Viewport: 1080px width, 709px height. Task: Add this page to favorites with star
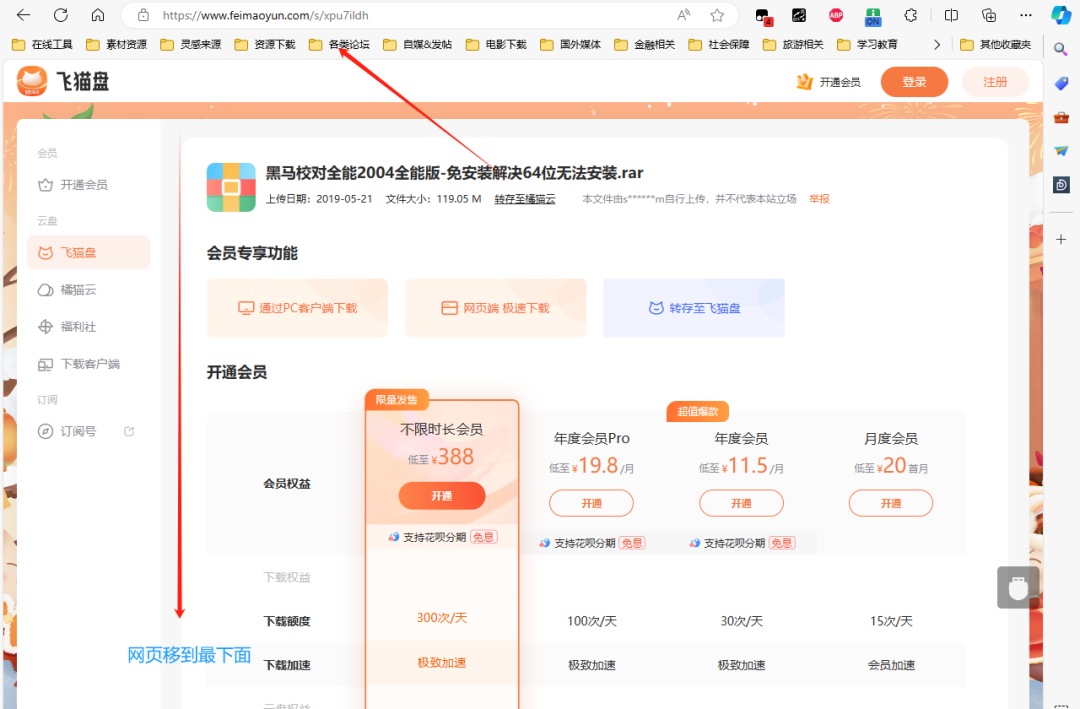pos(717,15)
